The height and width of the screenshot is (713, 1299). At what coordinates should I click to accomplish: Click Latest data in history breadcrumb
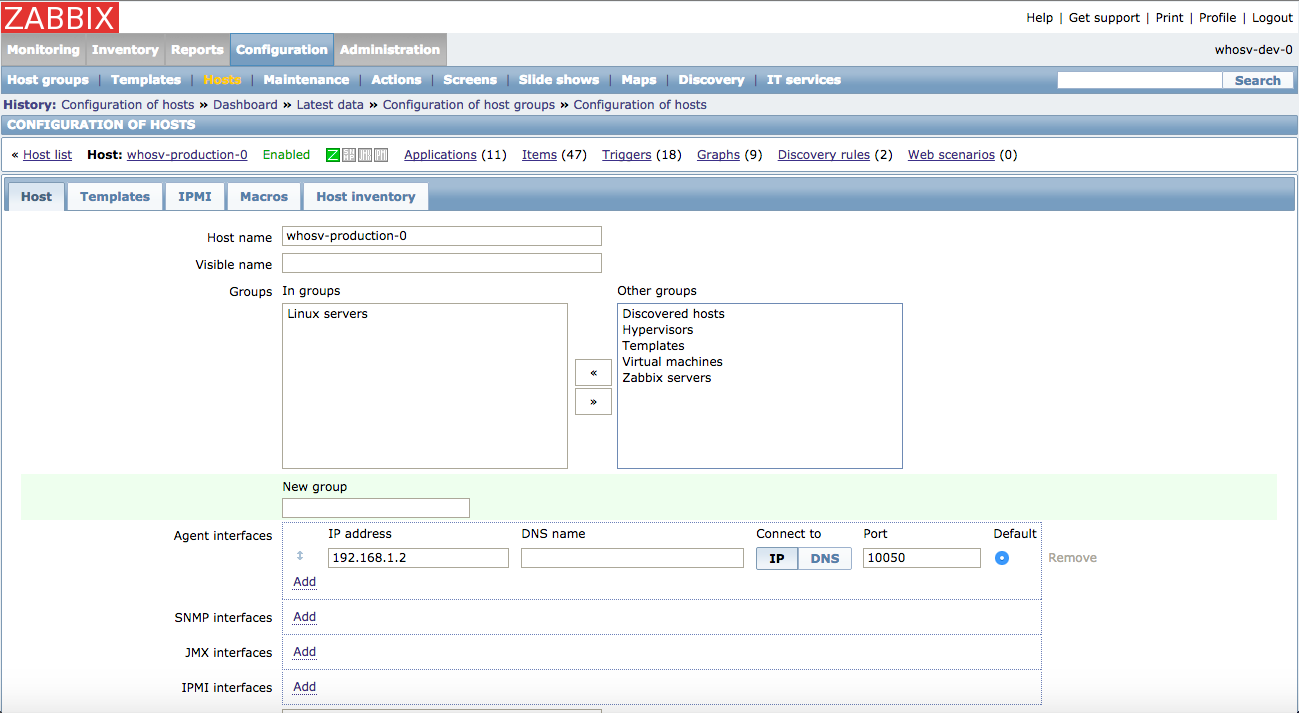tap(330, 105)
